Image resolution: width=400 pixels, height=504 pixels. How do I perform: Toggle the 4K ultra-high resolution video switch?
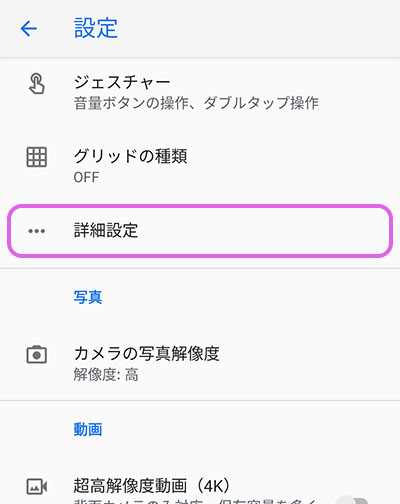(353, 499)
